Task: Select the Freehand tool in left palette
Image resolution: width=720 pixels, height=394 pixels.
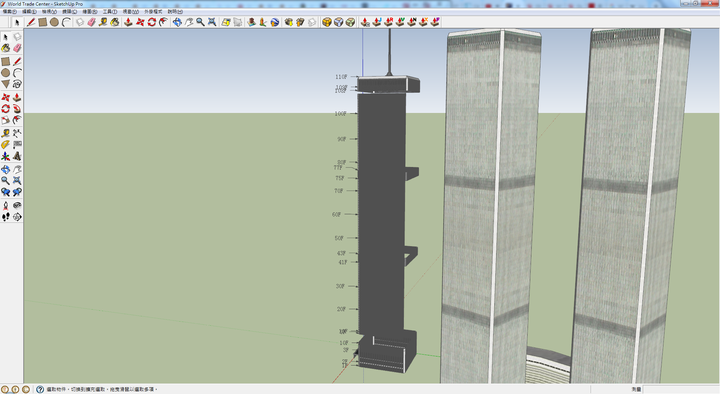Action: pyautogui.click(x=17, y=84)
